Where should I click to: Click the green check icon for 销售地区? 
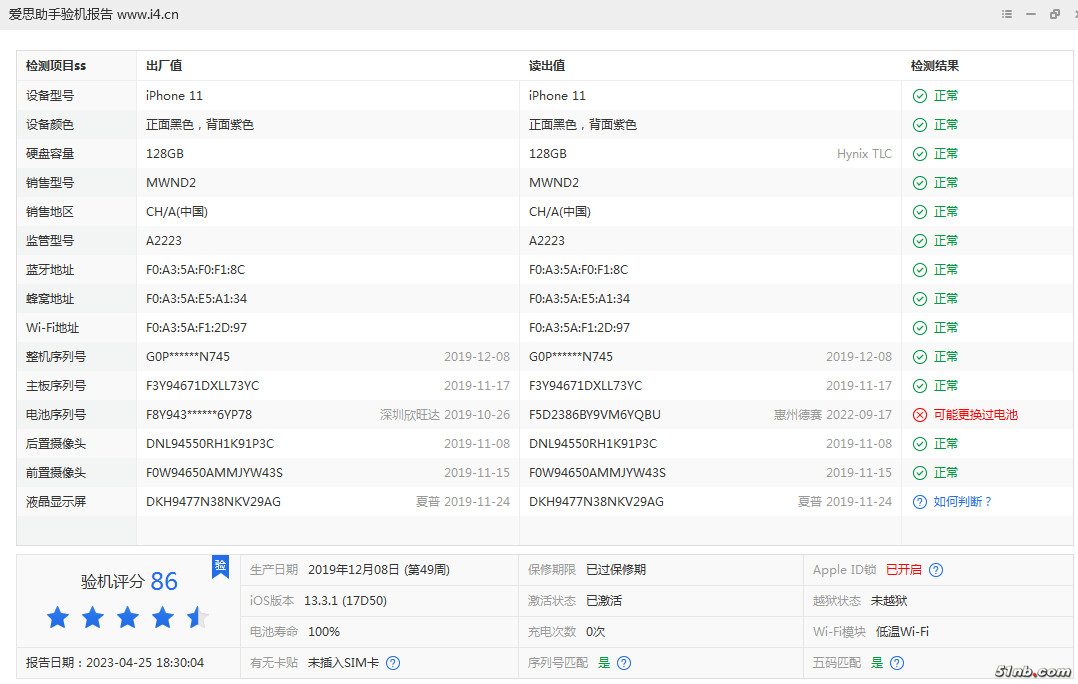point(920,212)
